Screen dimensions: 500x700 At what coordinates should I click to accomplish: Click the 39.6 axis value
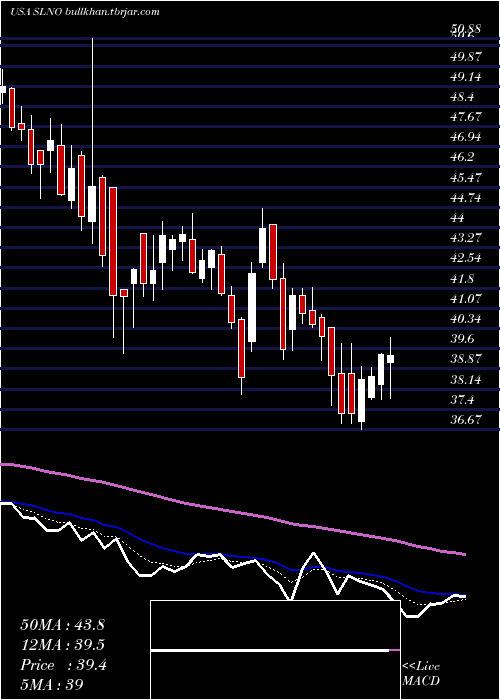tap(464, 339)
